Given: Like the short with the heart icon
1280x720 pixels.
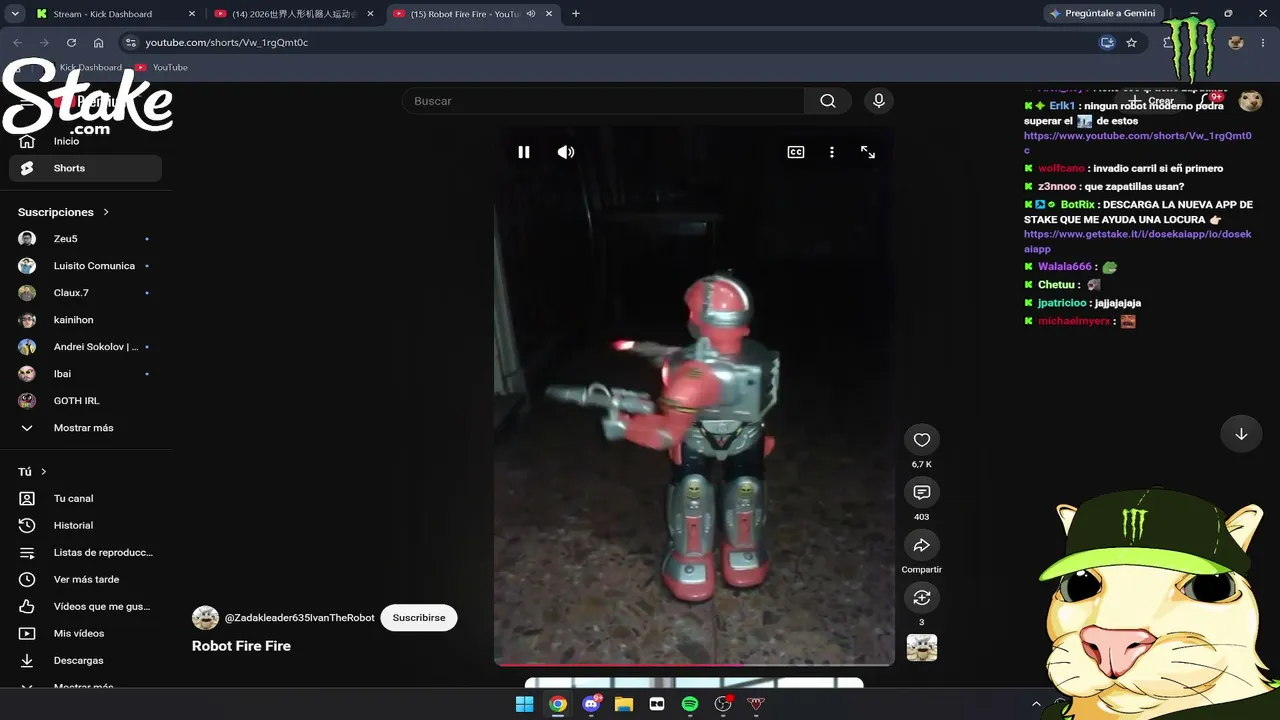Looking at the screenshot, I should 922,440.
